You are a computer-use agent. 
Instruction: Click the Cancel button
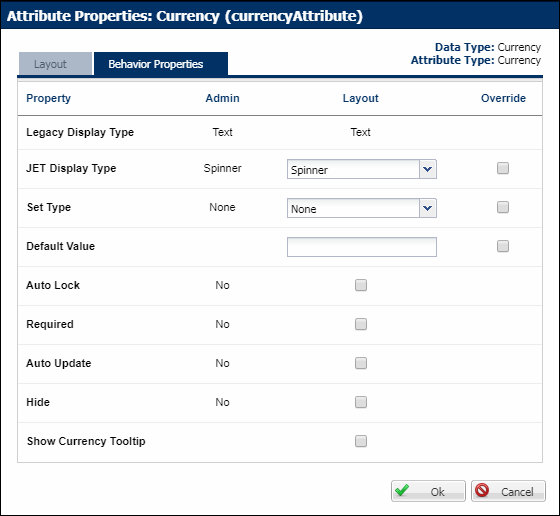(x=508, y=491)
